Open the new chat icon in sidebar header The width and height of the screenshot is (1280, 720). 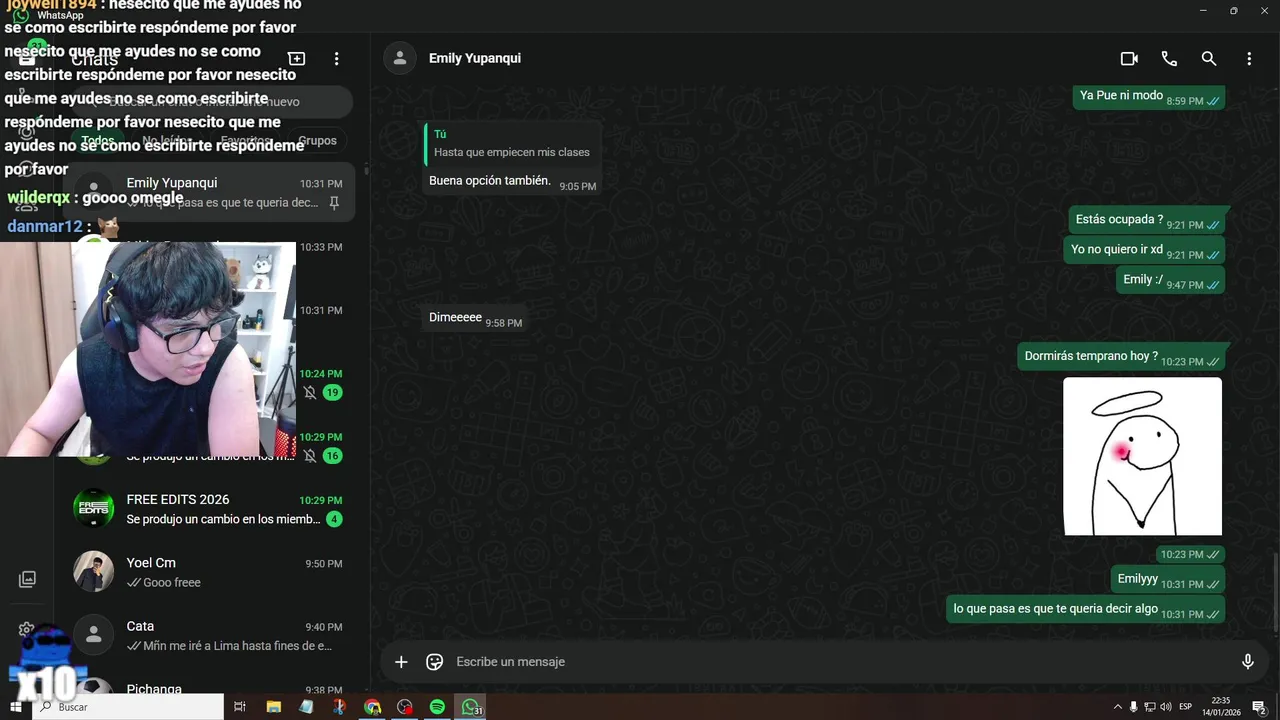(x=296, y=59)
